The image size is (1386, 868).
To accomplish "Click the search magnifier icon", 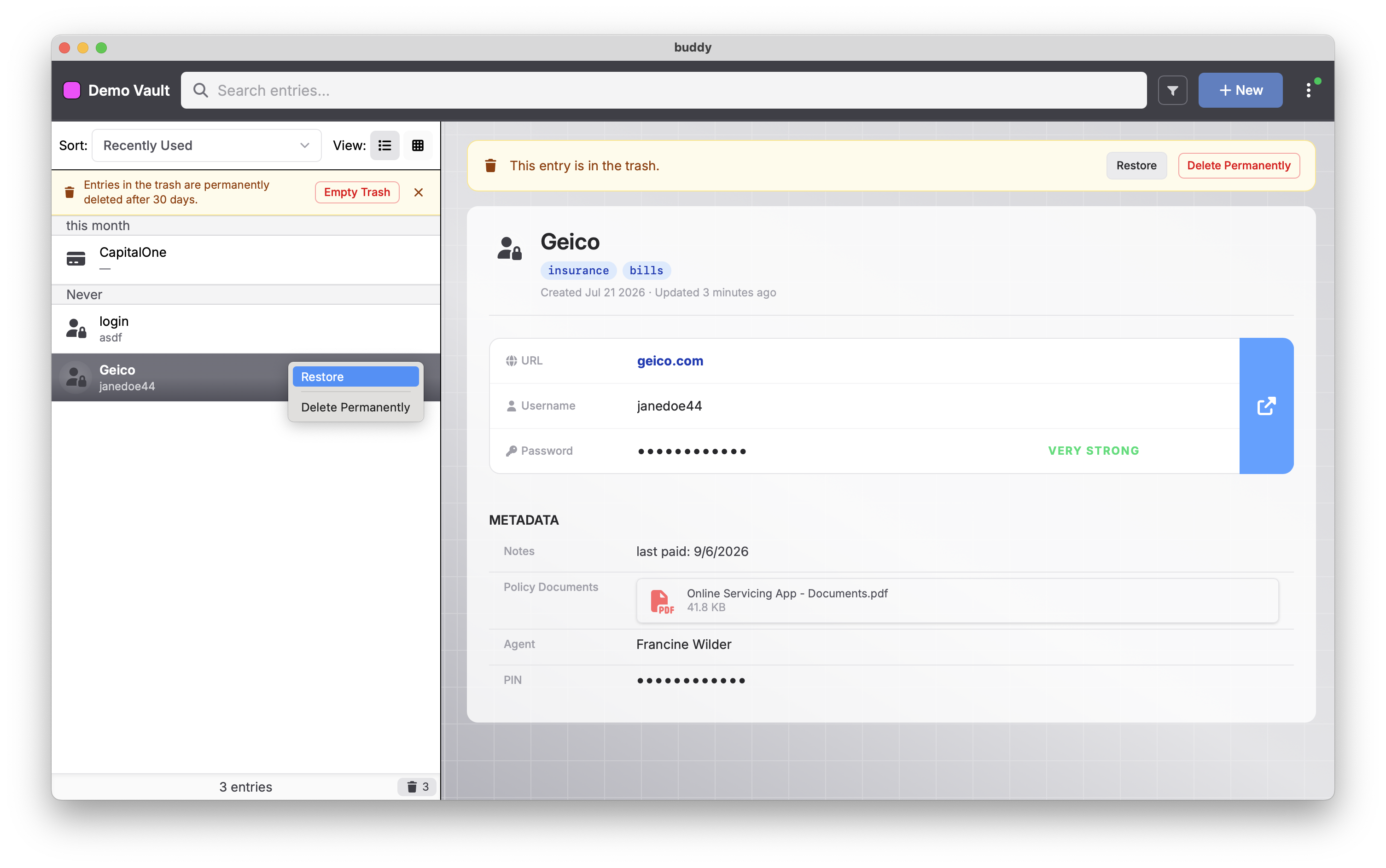I will tap(200, 90).
